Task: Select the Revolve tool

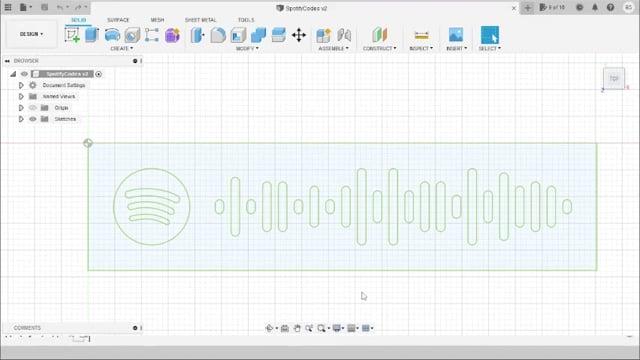Action: (x=112, y=35)
